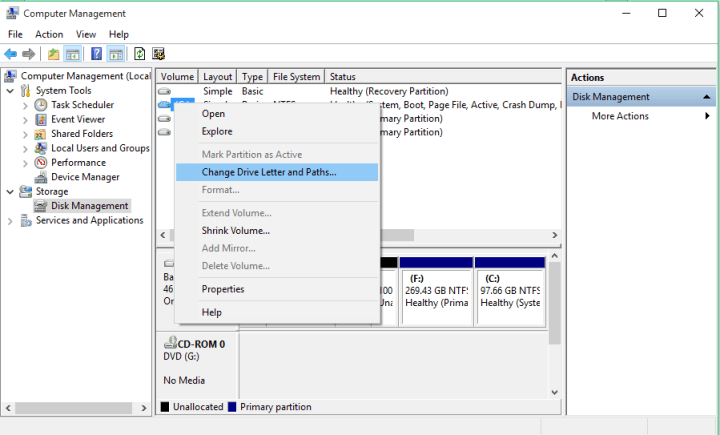Expand the Local Users and Groups node
The image size is (720, 435).
point(25,149)
